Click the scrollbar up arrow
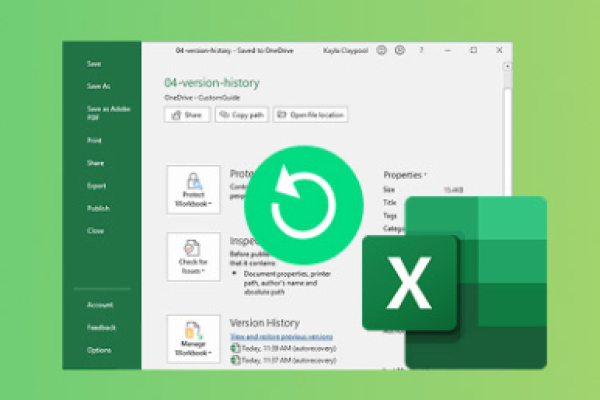Screen dimensions: 600x400 pos(507,67)
